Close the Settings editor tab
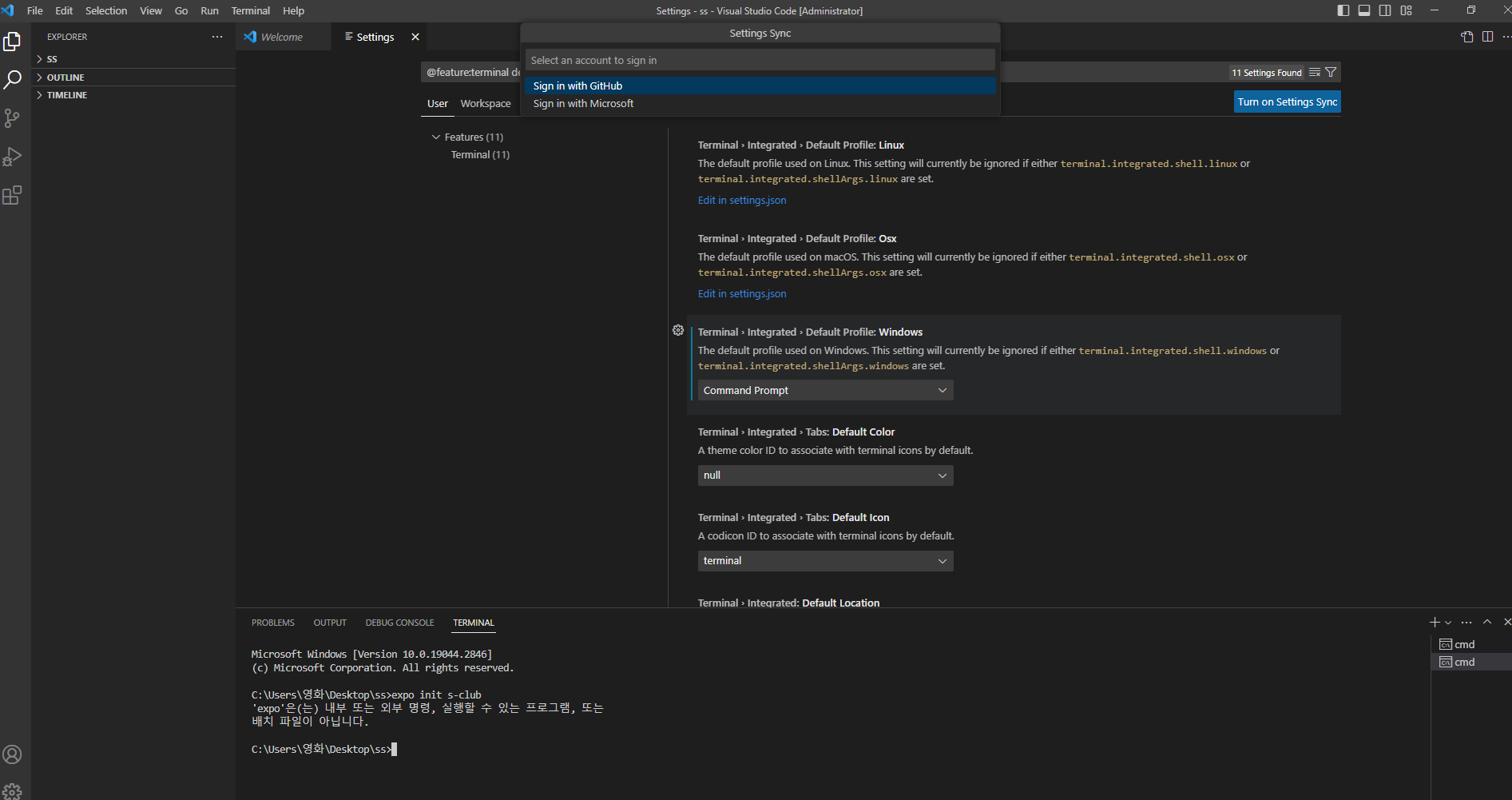Viewport: 1512px width, 800px height. coord(415,37)
